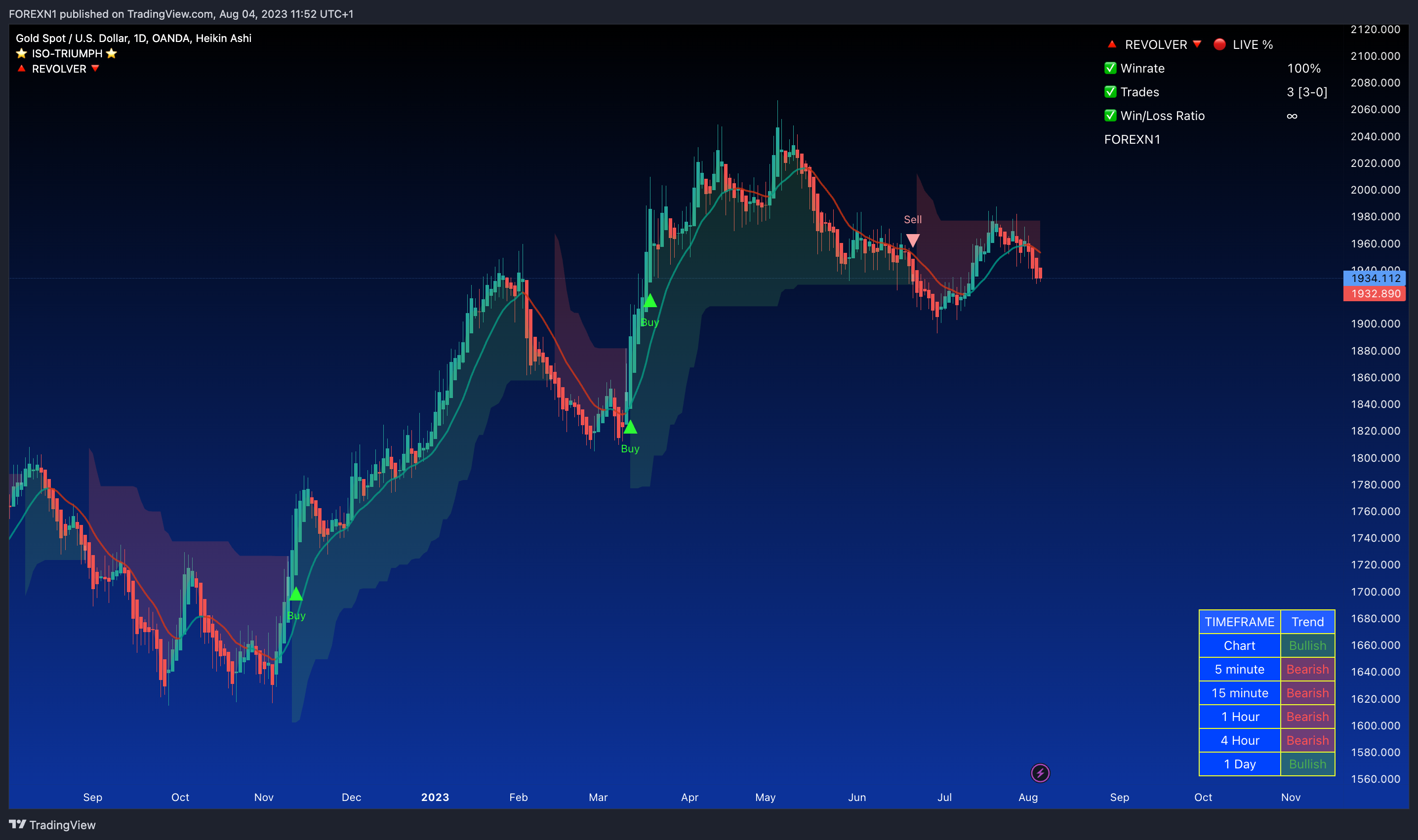Click the blue 1934.112 price label
1418x840 pixels.
pyautogui.click(x=1375, y=278)
